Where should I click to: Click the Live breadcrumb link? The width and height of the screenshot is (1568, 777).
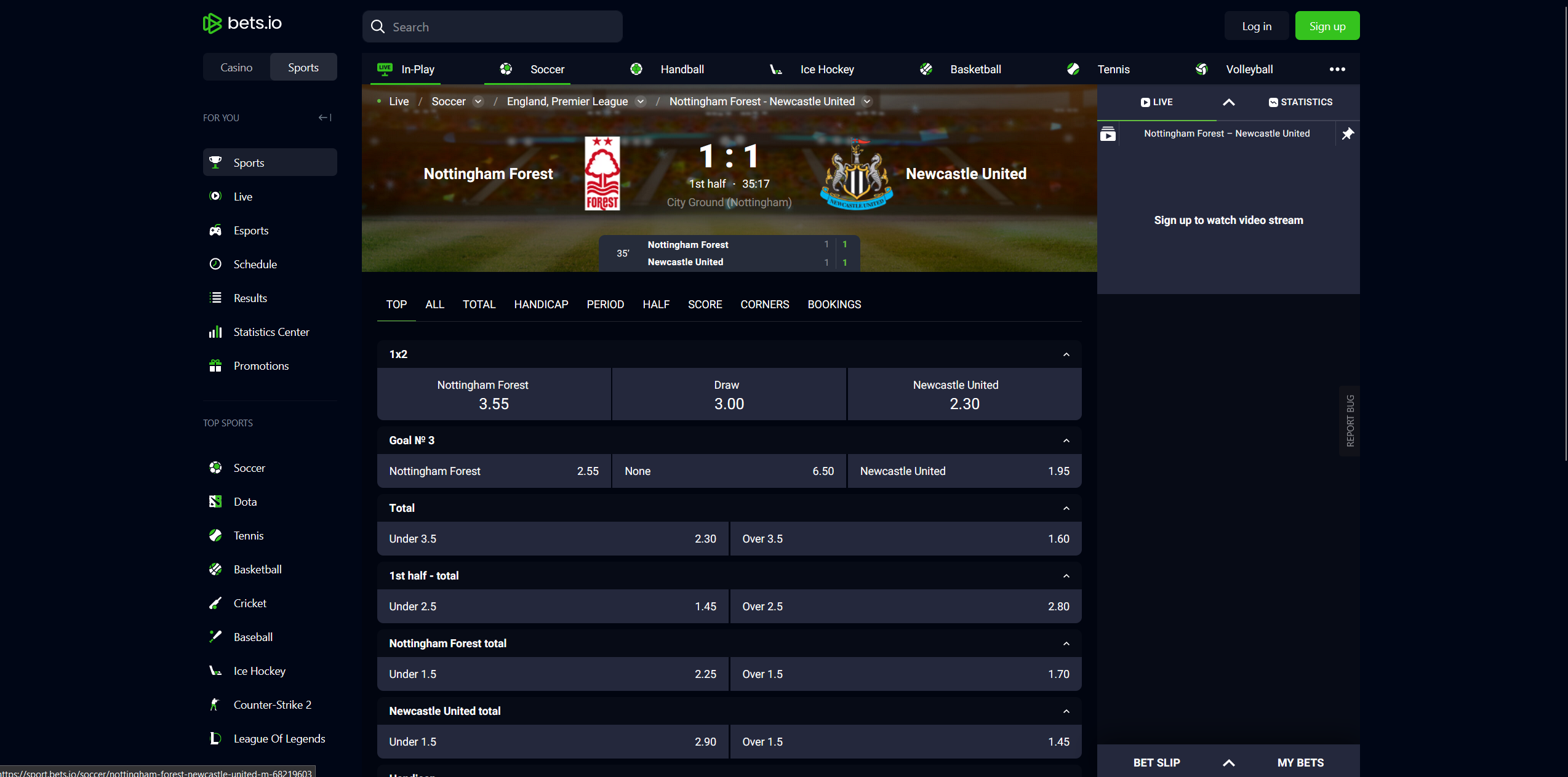(399, 102)
